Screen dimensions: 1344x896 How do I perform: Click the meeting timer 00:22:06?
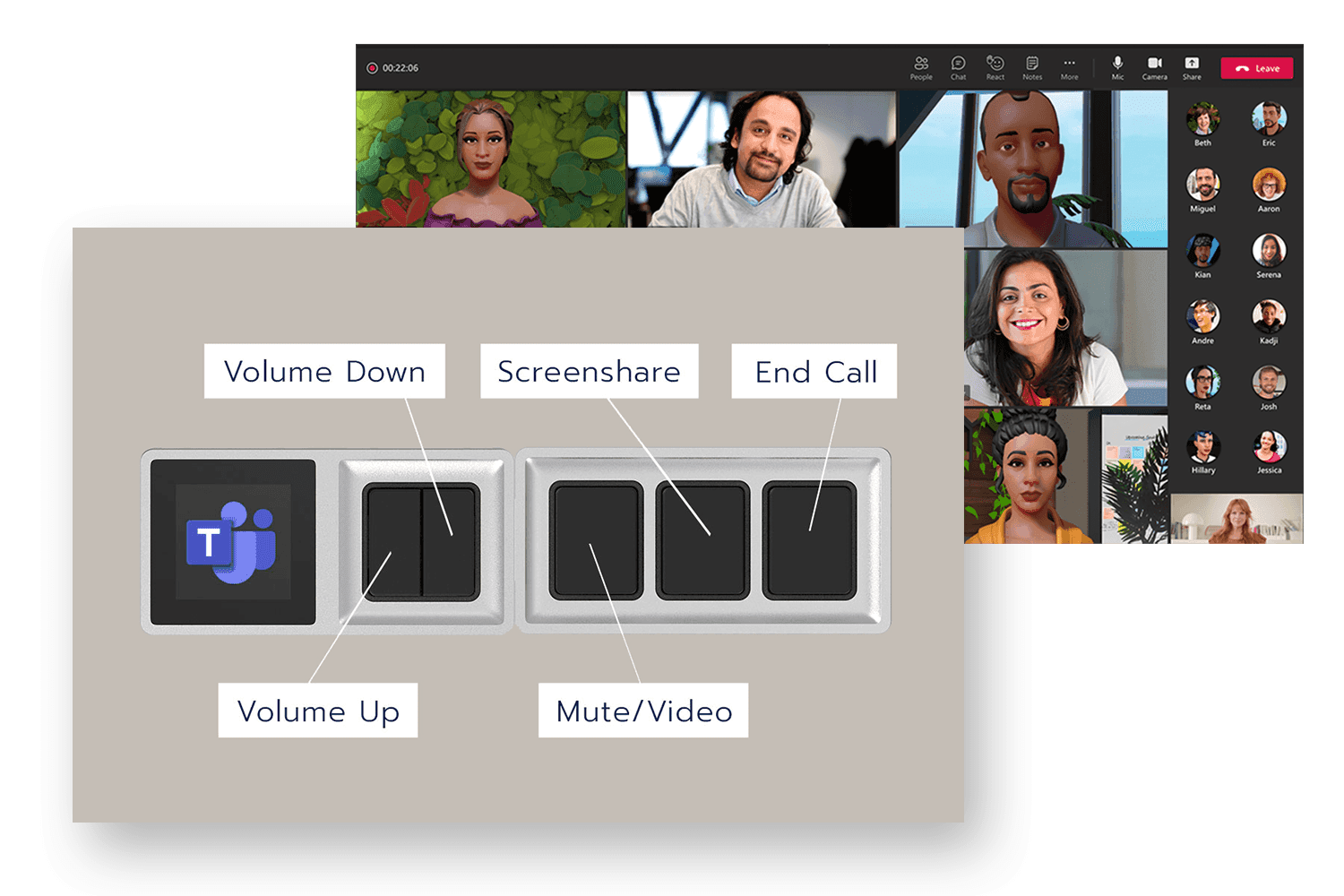[x=401, y=68]
